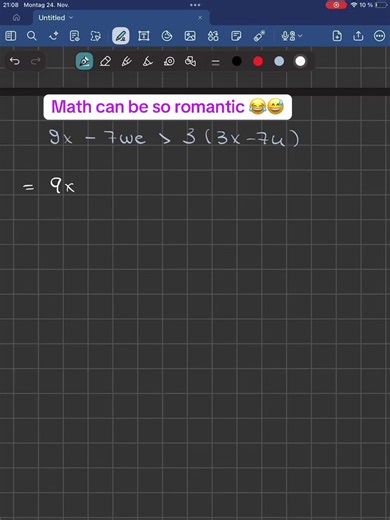Viewport: 390px width, 520px height.
Task: Open the share export icon
Action: pyautogui.click(x=358, y=35)
